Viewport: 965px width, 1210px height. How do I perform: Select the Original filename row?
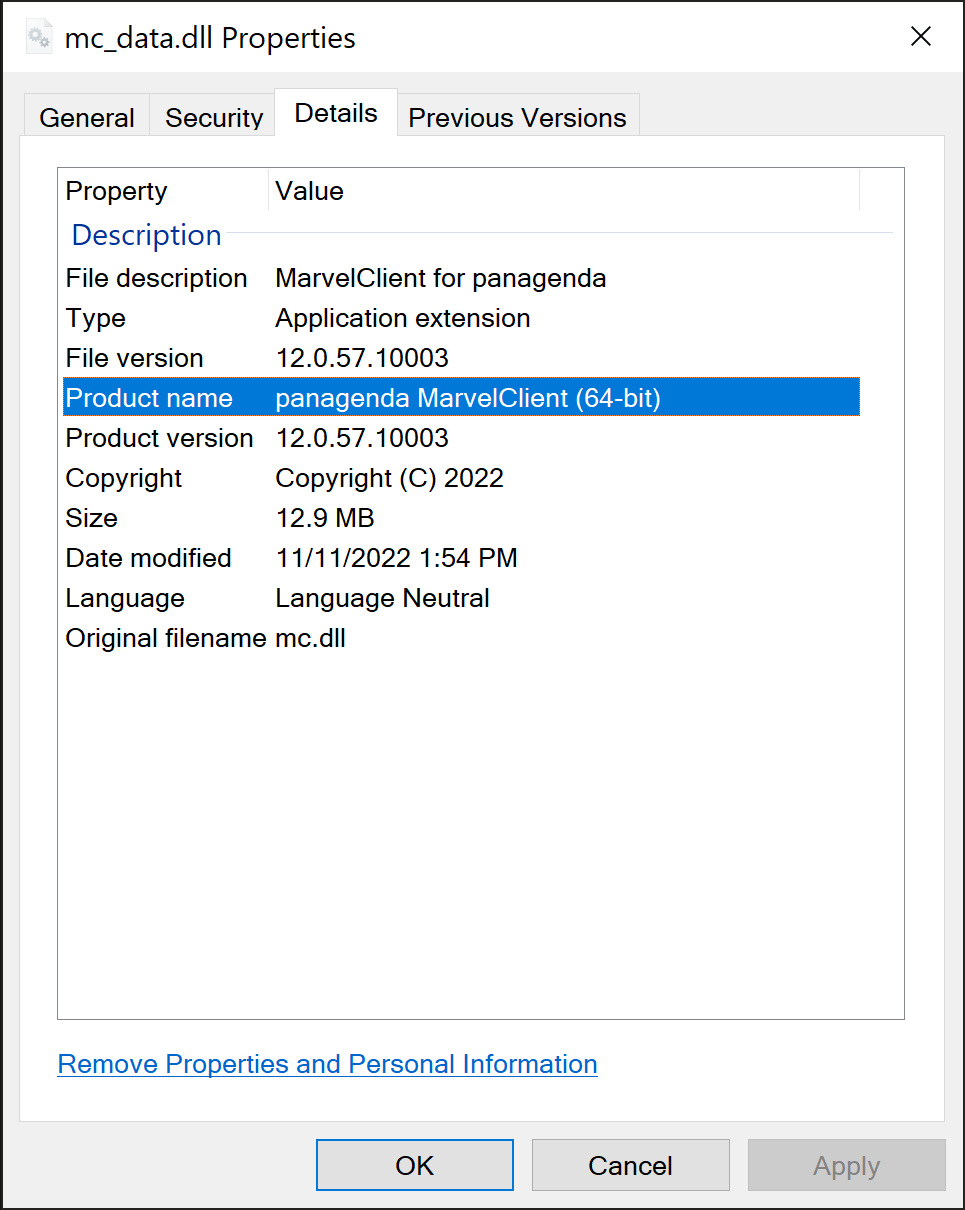tap(461, 638)
